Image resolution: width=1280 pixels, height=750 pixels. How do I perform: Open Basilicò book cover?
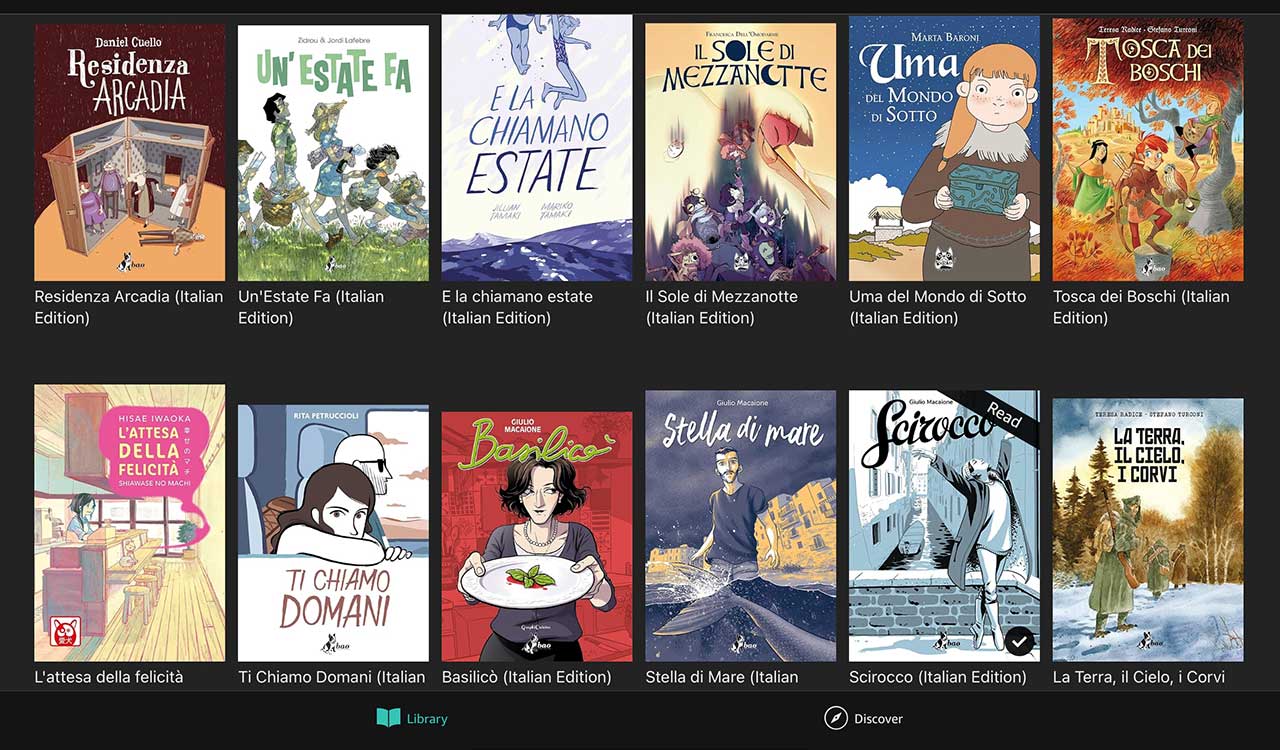point(537,536)
